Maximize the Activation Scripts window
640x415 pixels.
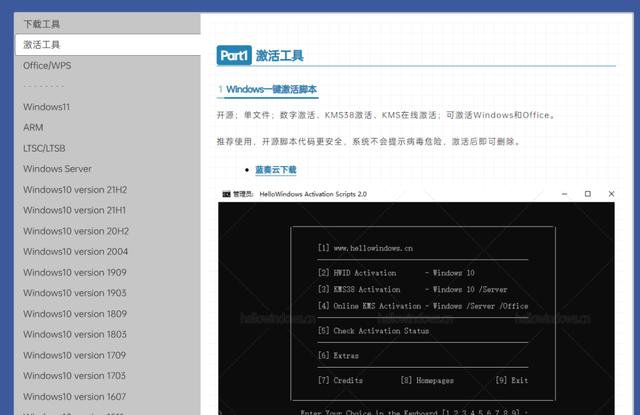click(588, 194)
